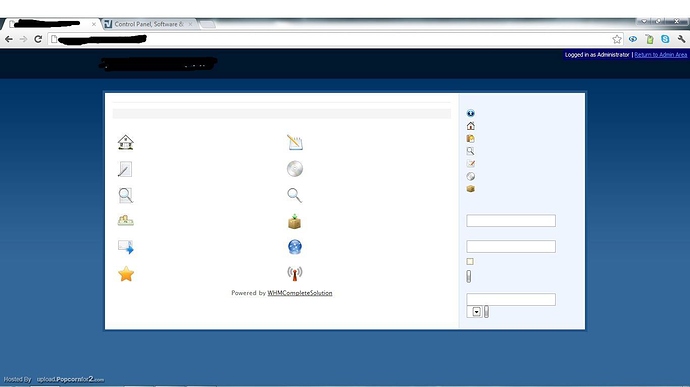Click the blue info circle in sidebar
The image size is (690, 387).
(470, 113)
